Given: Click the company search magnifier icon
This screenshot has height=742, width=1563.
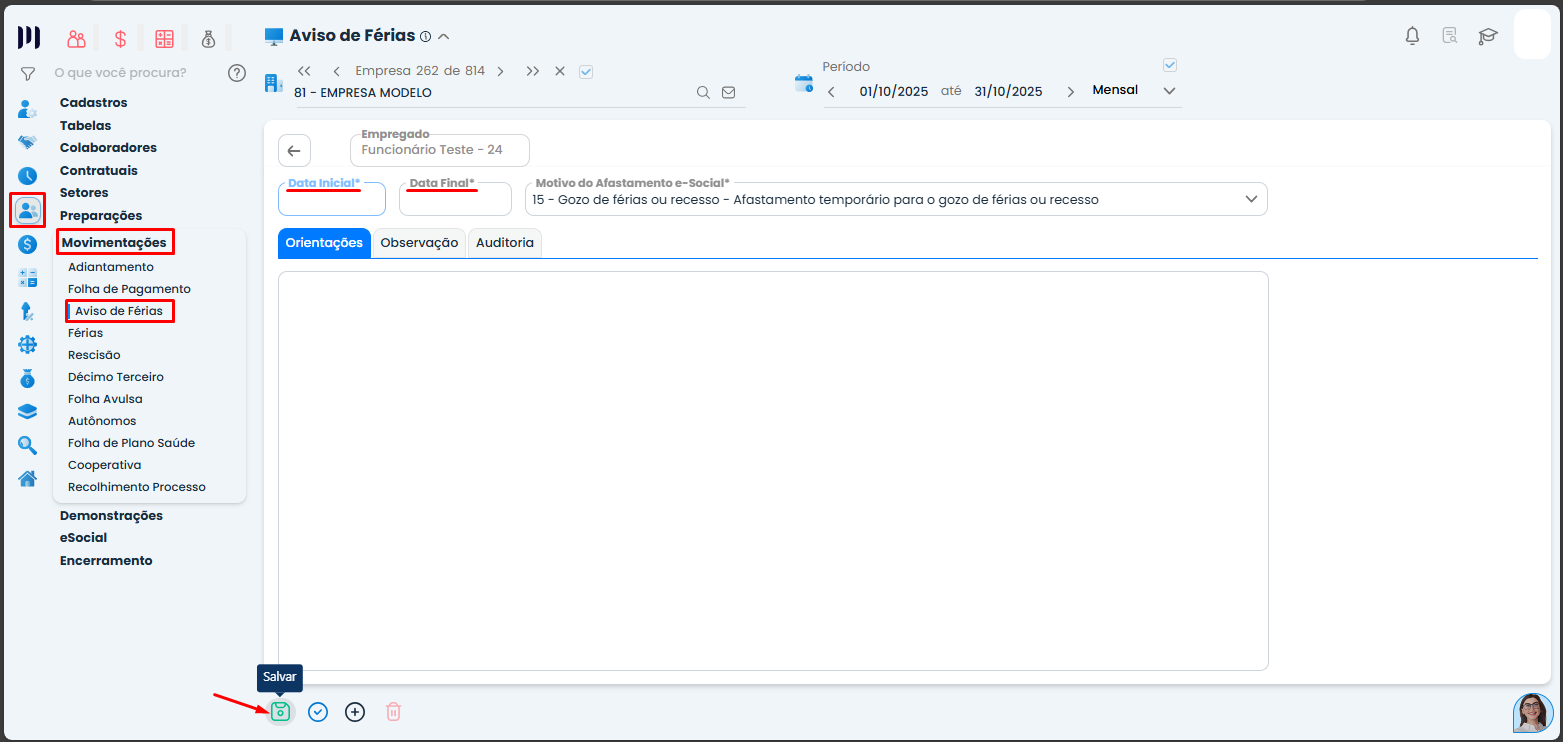Looking at the screenshot, I should tap(703, 92).
